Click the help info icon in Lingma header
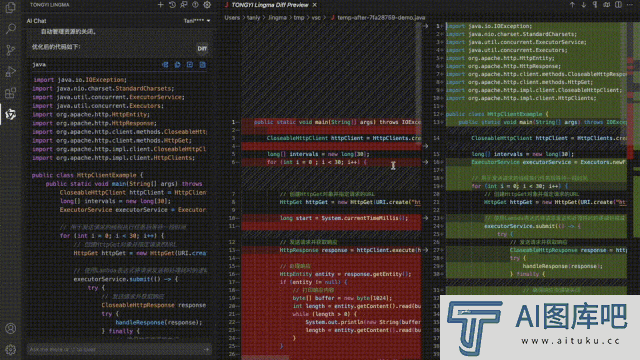Screen dimensions: 640x360 [196, 5]
